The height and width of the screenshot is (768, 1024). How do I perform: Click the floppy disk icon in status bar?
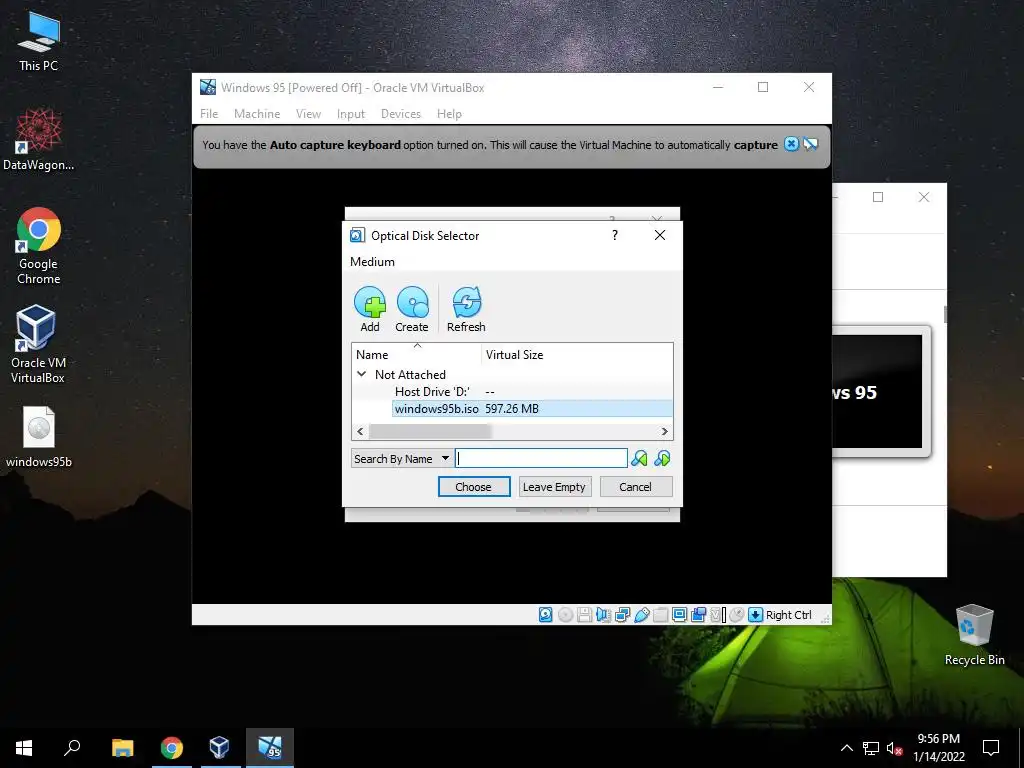(584, 615)
